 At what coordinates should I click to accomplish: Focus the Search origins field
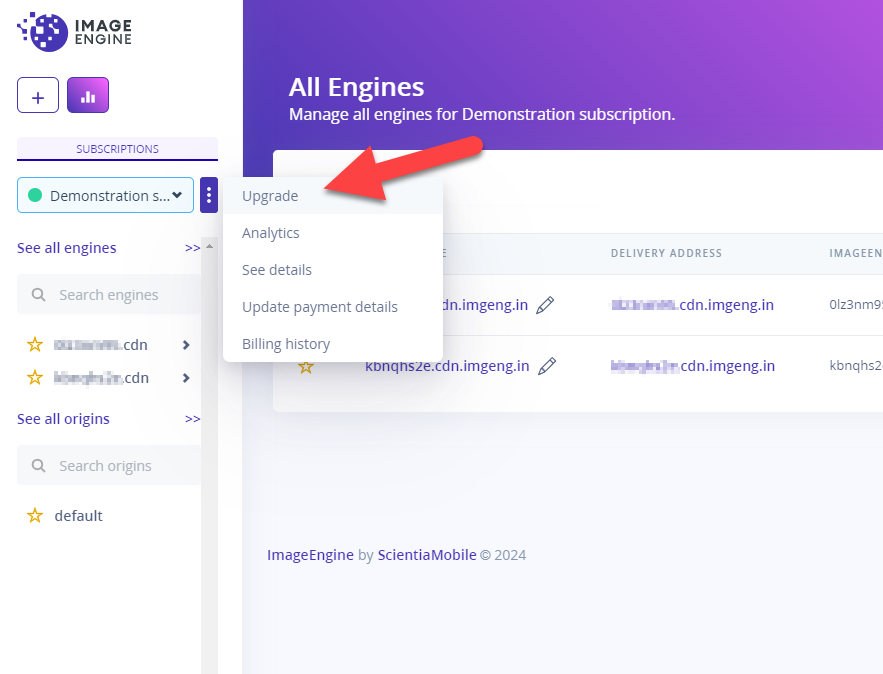109,466
